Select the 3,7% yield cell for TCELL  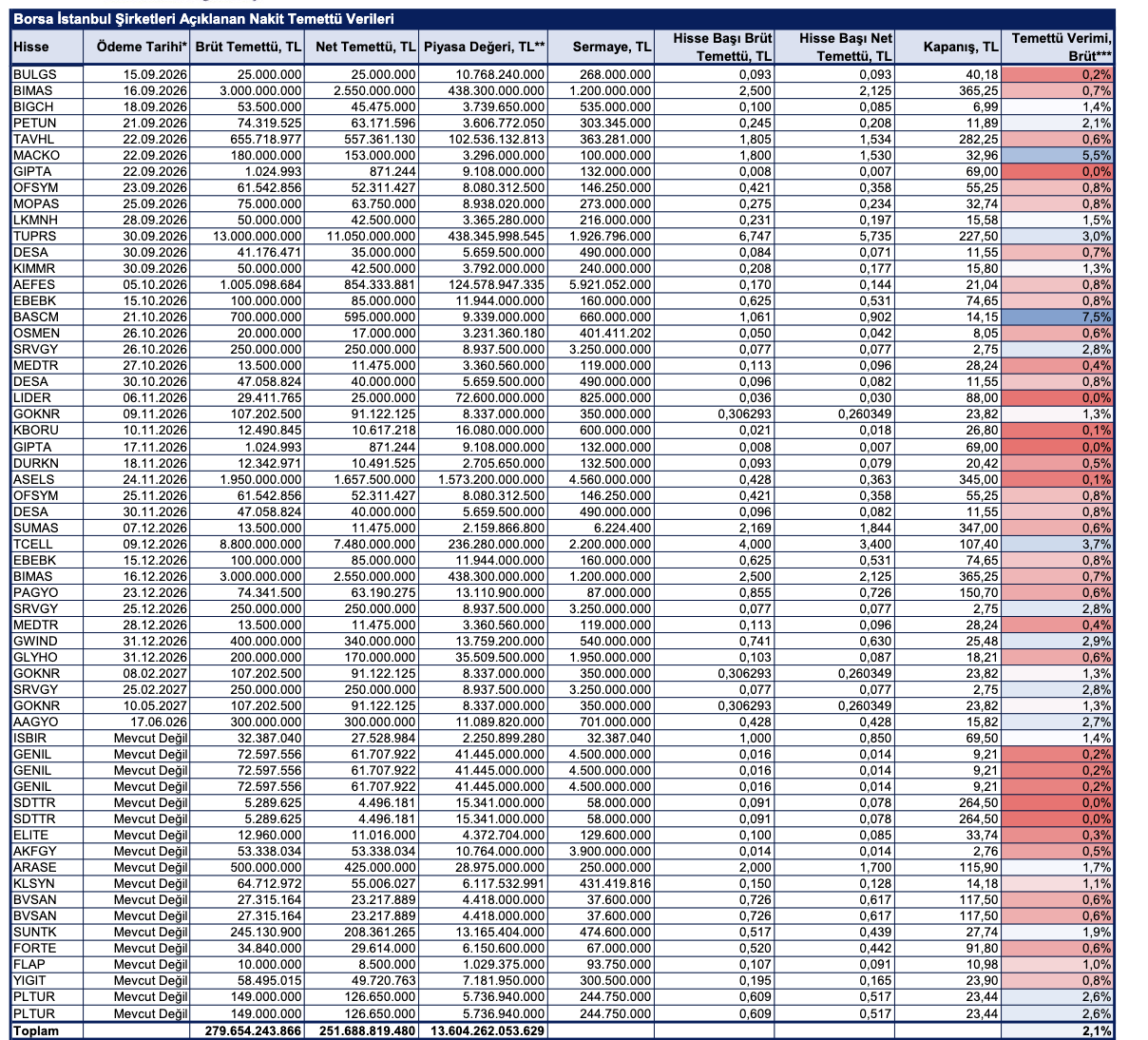coord(1058,544)
